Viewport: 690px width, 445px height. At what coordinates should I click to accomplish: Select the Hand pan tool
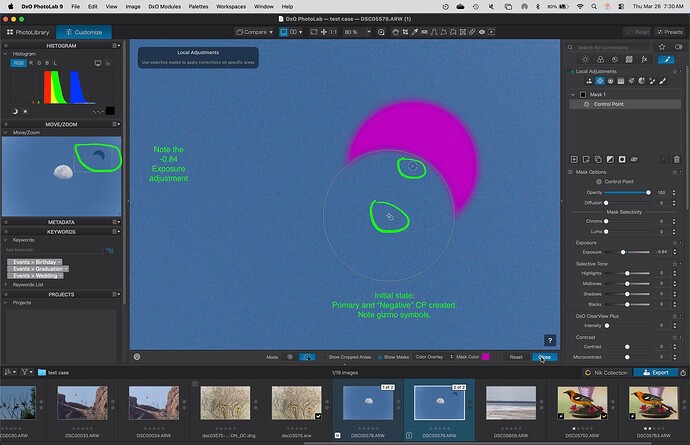pos(395,32)
